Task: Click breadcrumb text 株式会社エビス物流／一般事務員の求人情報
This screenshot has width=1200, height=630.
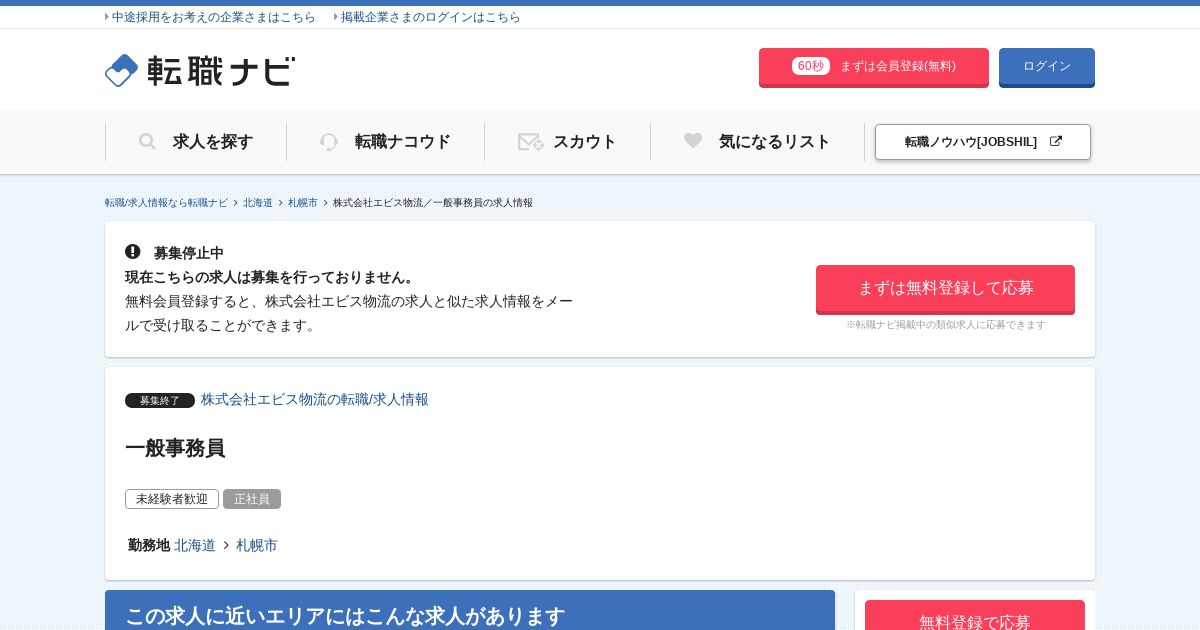Action: point(433,203)
